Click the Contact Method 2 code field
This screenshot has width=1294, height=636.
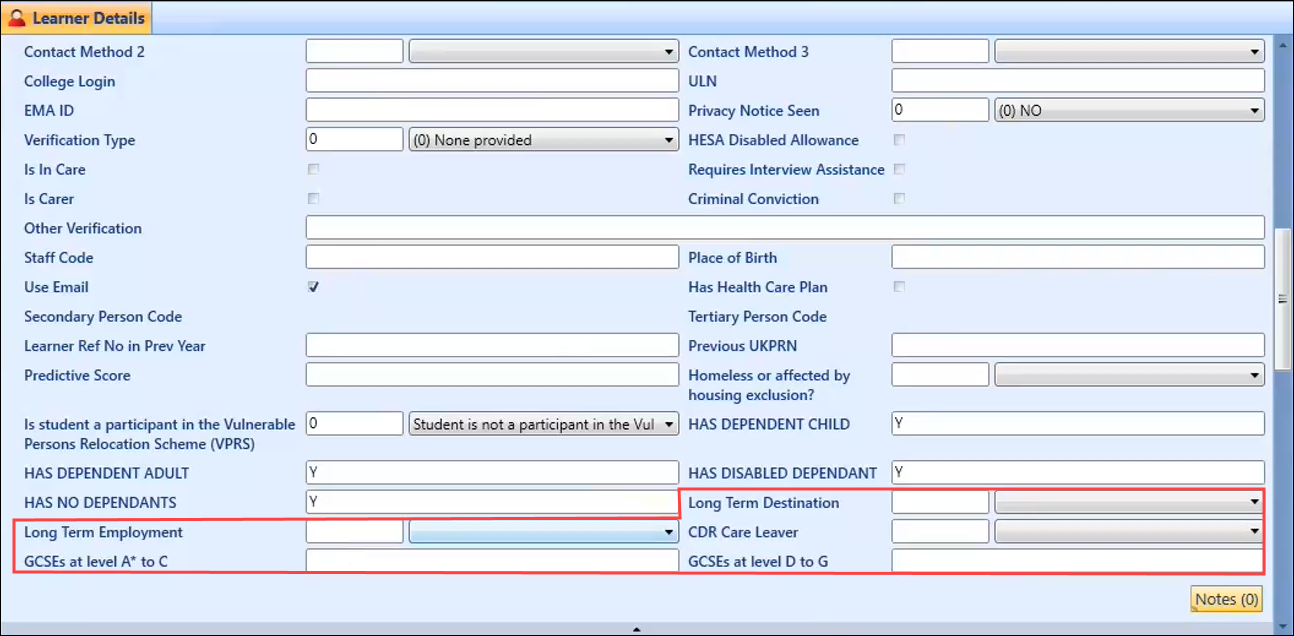[355, 51]
